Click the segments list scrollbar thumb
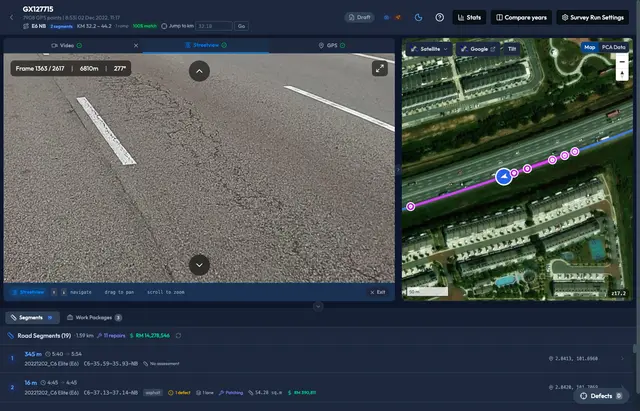Screen dimensions: 640x411 tap(634, 348)
